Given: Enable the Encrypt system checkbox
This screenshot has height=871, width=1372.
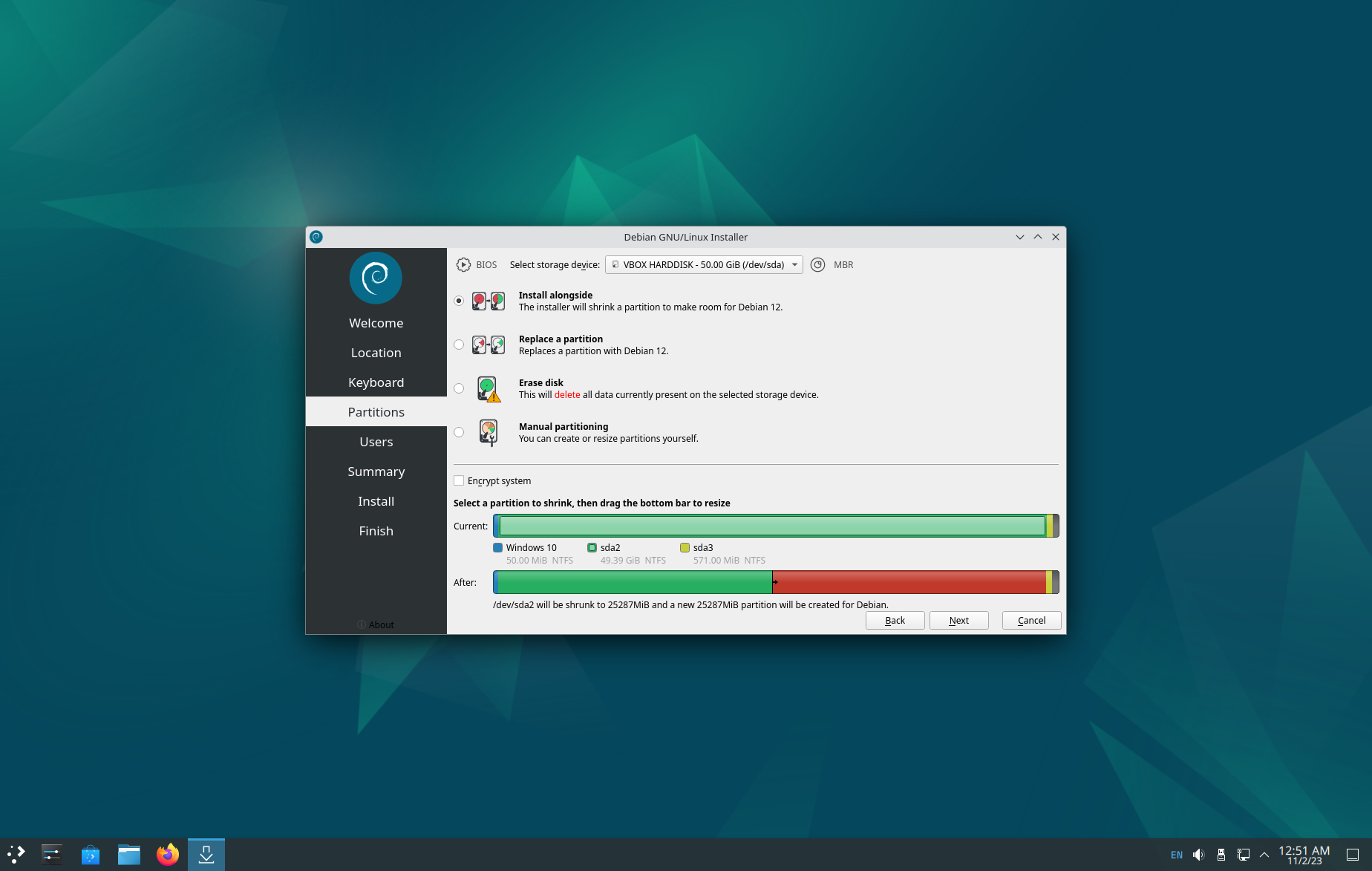Looking at the screenshot, I should (459, 481).
